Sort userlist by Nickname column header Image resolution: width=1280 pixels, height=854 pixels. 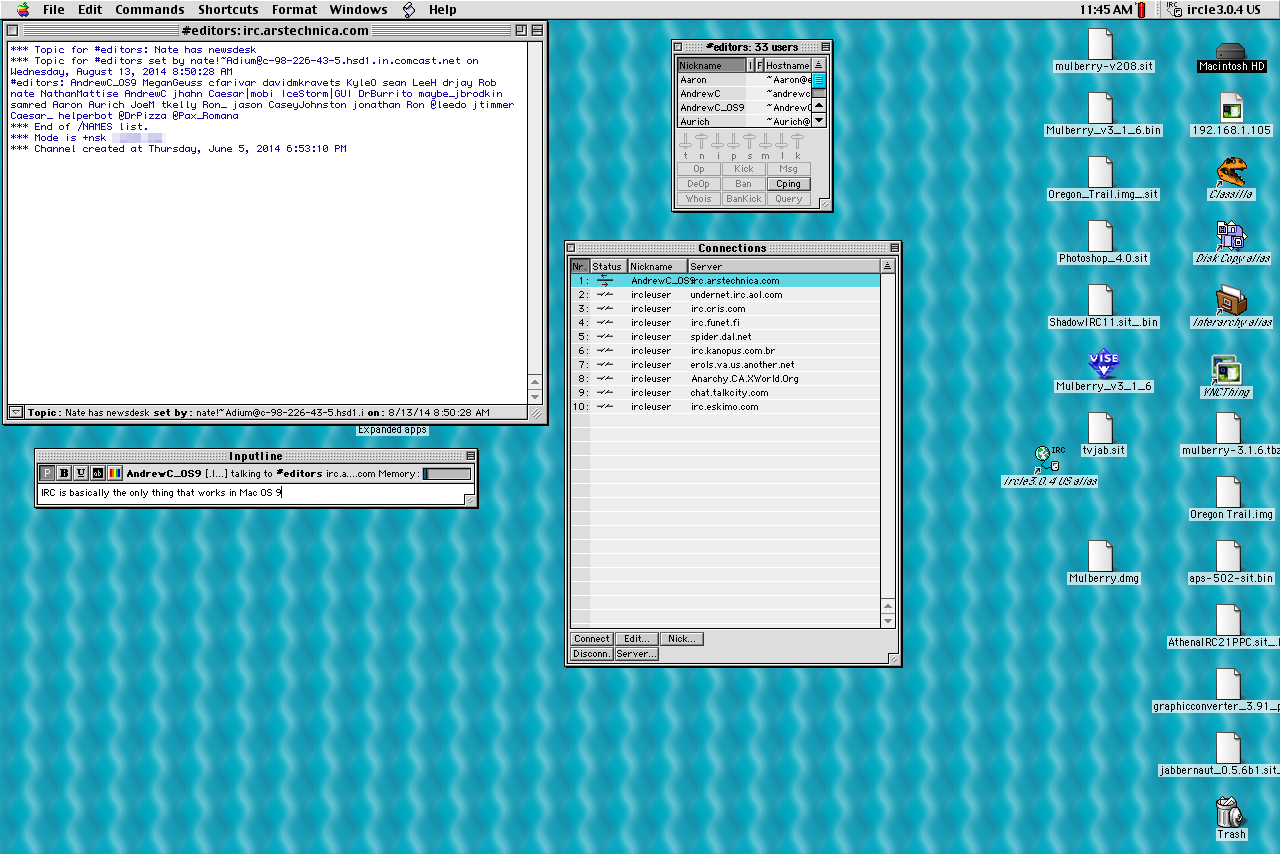click(711, 65)
